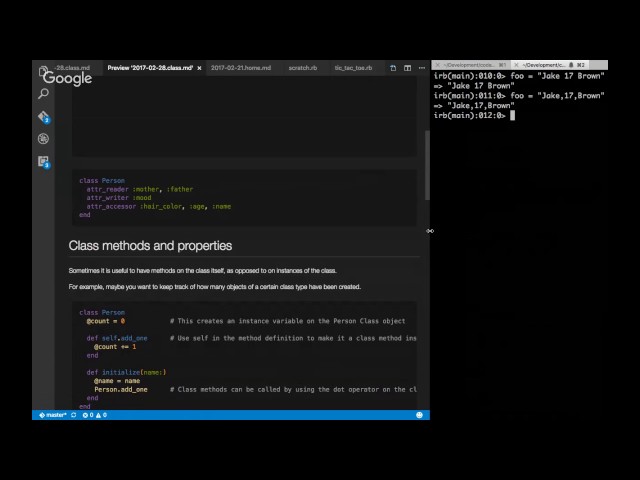Switch to the partially visible -28.class.md tab
This screenshot has height=480, width=640.
[73, 68]
